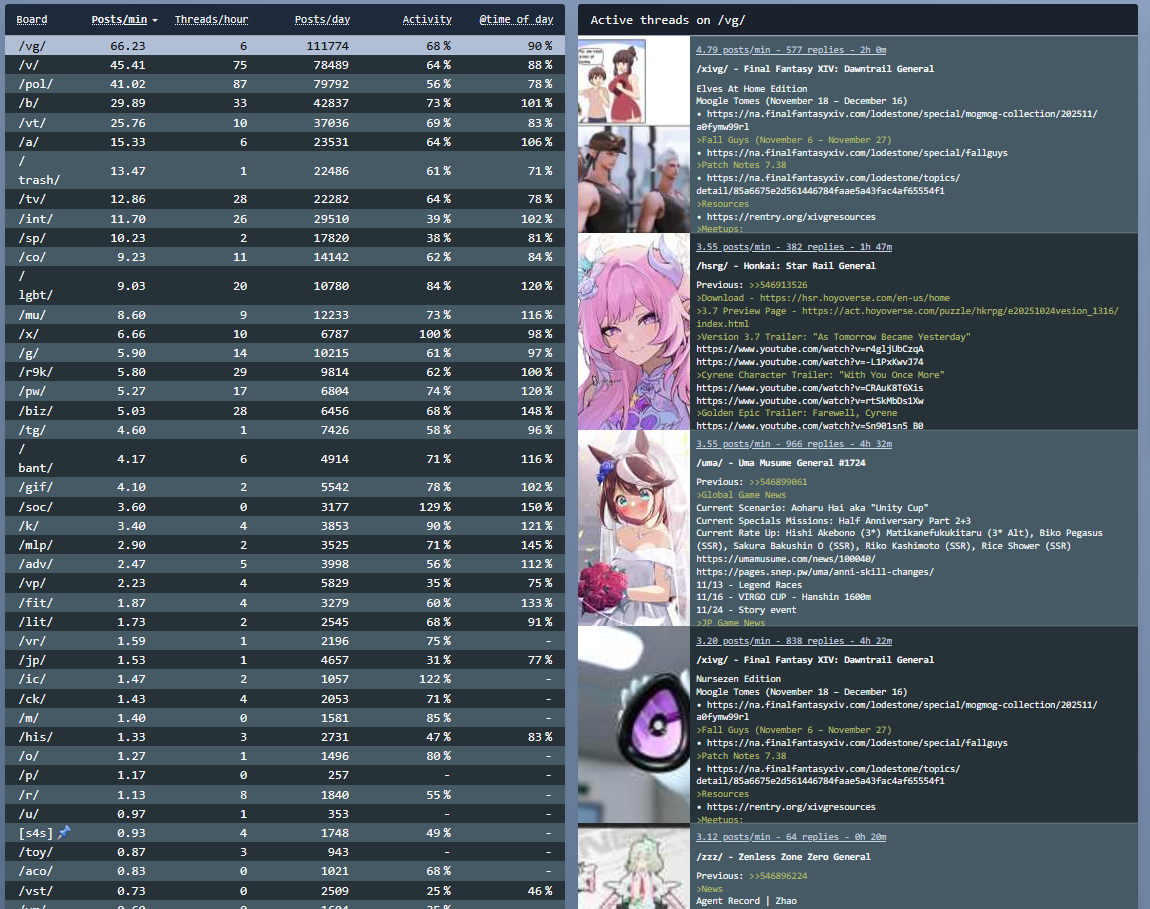Select the /pw/ board row
Viewport: 1150px width, 909px height.
pos(285,391)
